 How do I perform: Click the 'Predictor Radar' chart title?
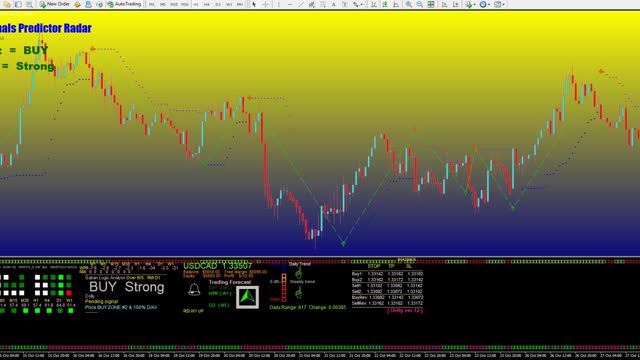coord(55,28)
